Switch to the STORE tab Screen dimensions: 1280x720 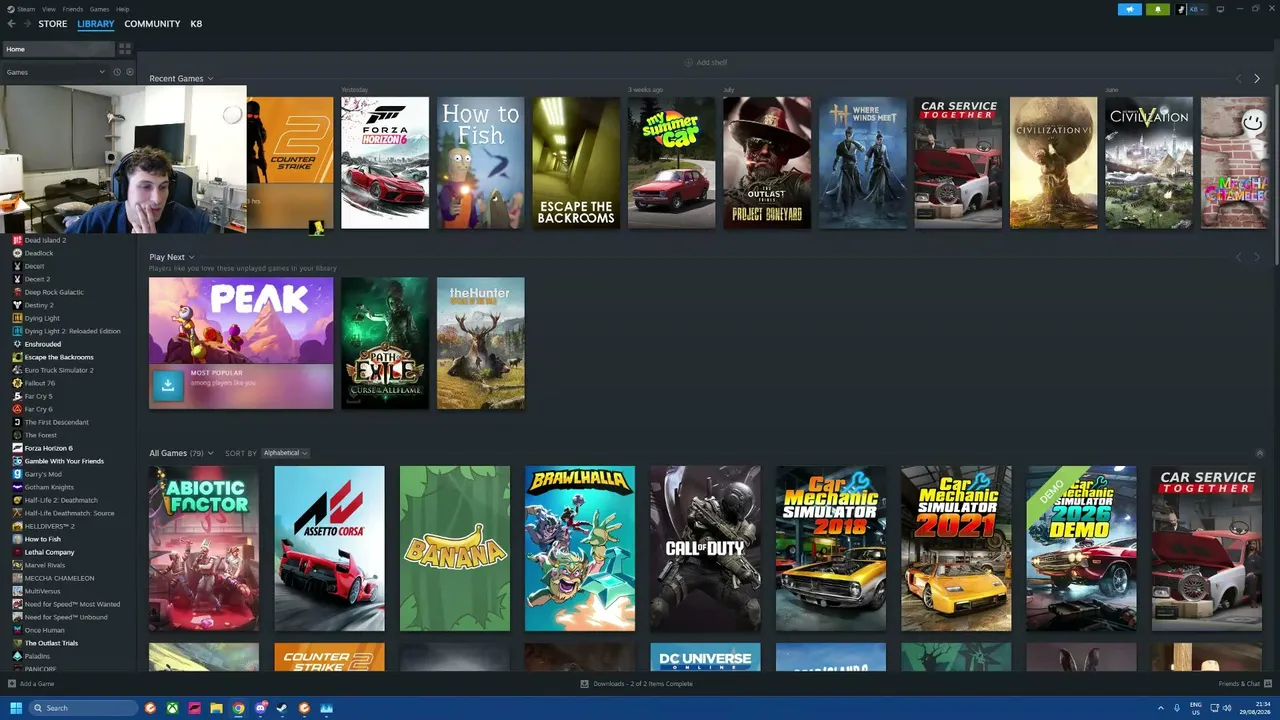53,24
